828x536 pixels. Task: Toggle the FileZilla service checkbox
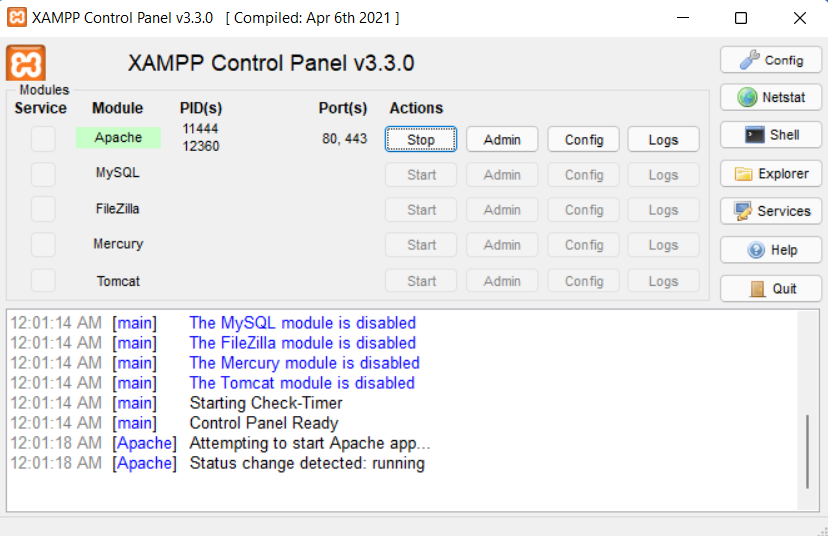(x=43, y=209)
